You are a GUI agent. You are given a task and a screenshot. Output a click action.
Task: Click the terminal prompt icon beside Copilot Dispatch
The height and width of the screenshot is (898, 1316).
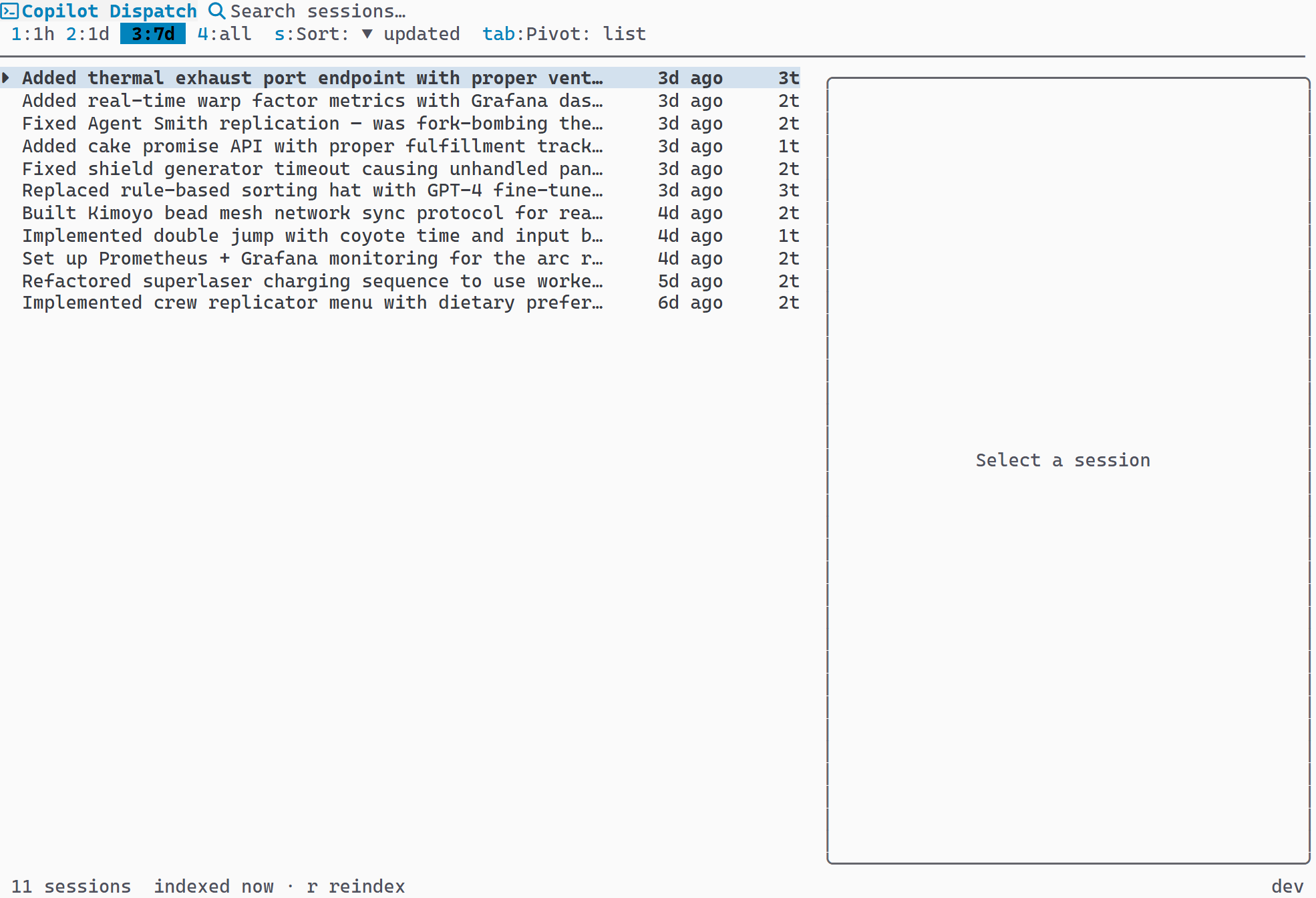click(x=10, y=11)
